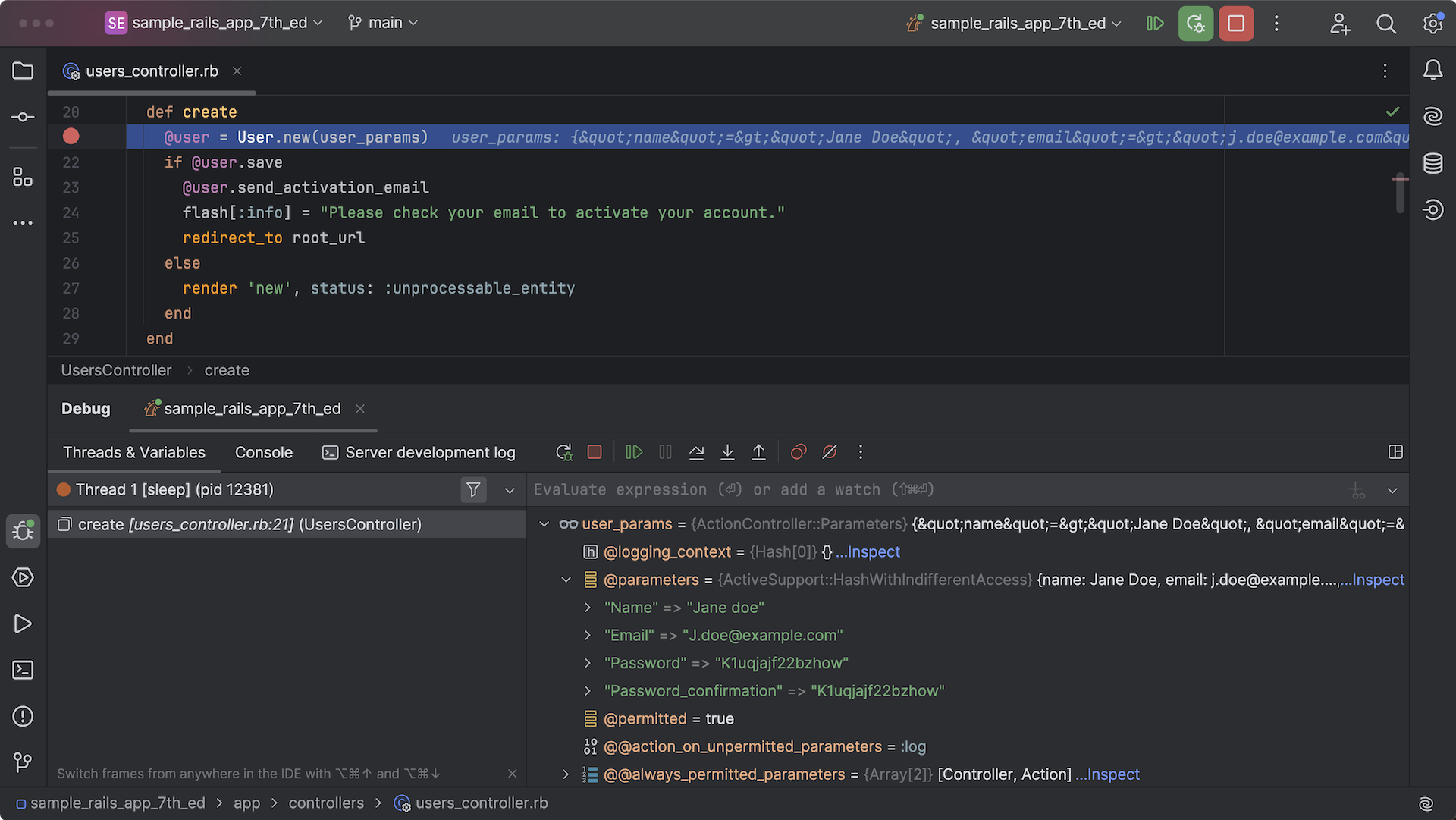Toggle breakpoint on line 21

pyautogui.click(x=70, y=137)
